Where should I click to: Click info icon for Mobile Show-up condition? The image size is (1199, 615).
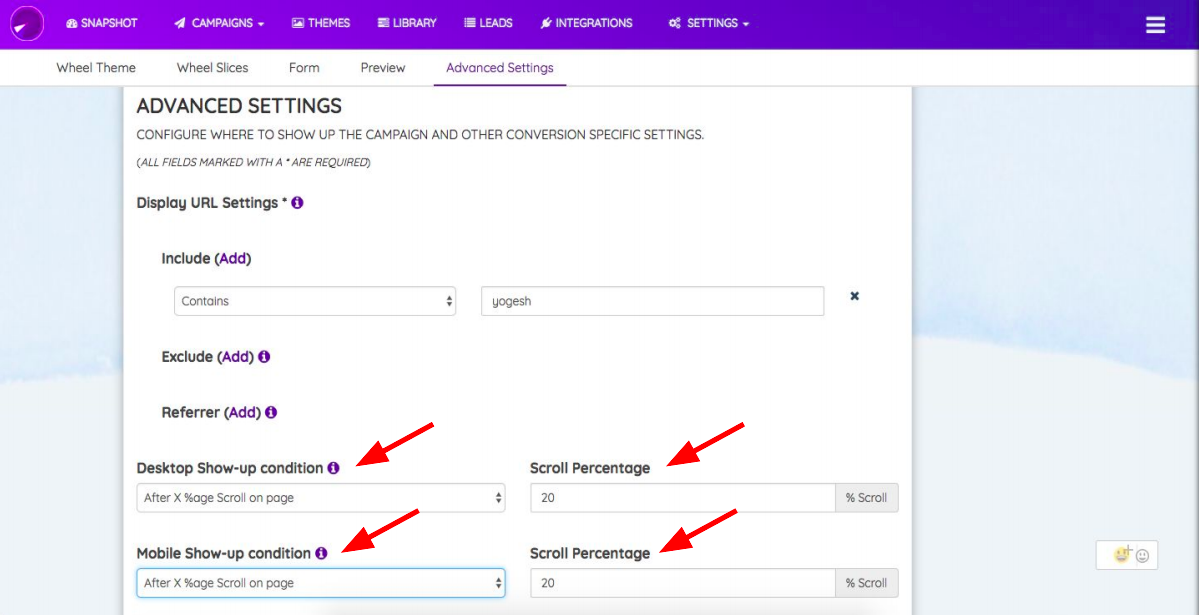[x=320, y=552]
